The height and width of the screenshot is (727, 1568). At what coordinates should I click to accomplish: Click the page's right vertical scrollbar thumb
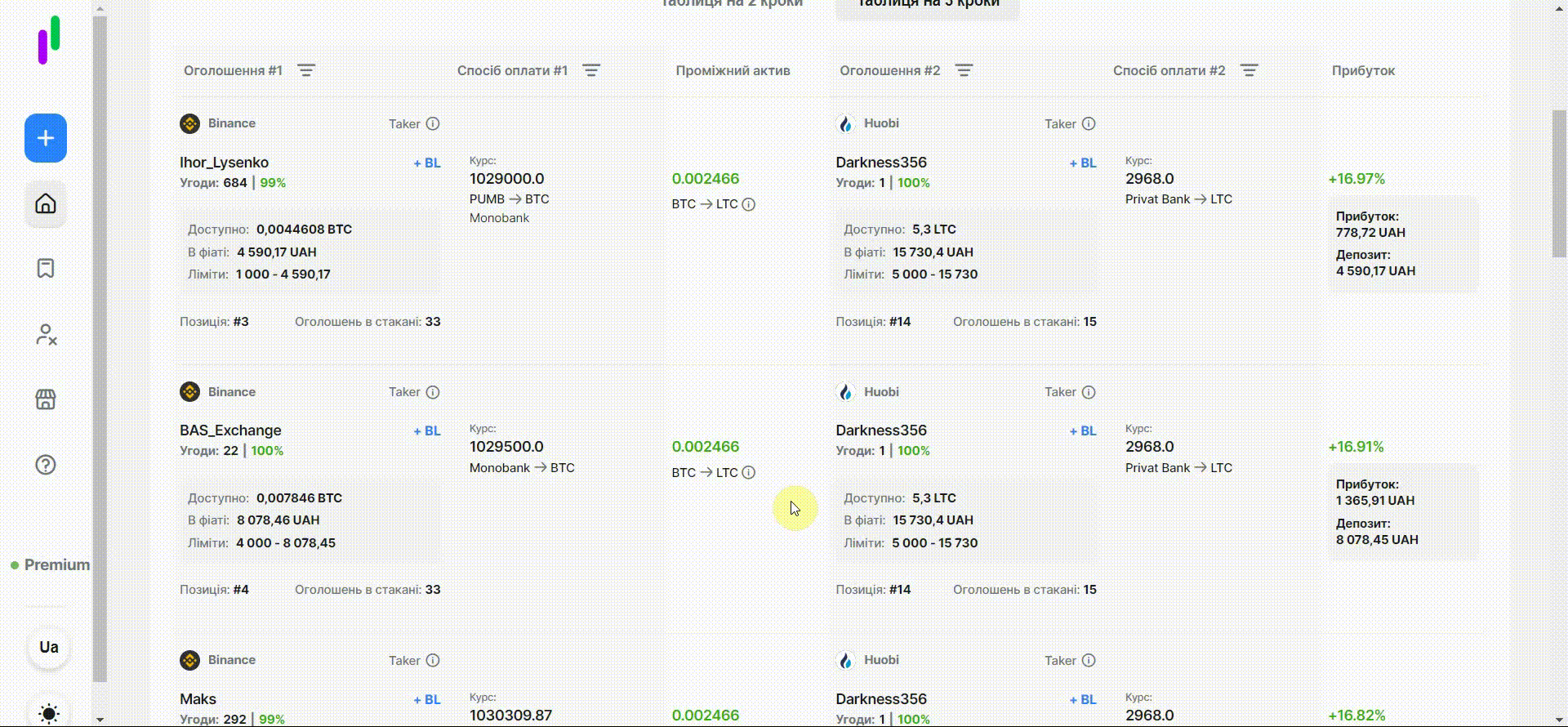coord(1558,184)
